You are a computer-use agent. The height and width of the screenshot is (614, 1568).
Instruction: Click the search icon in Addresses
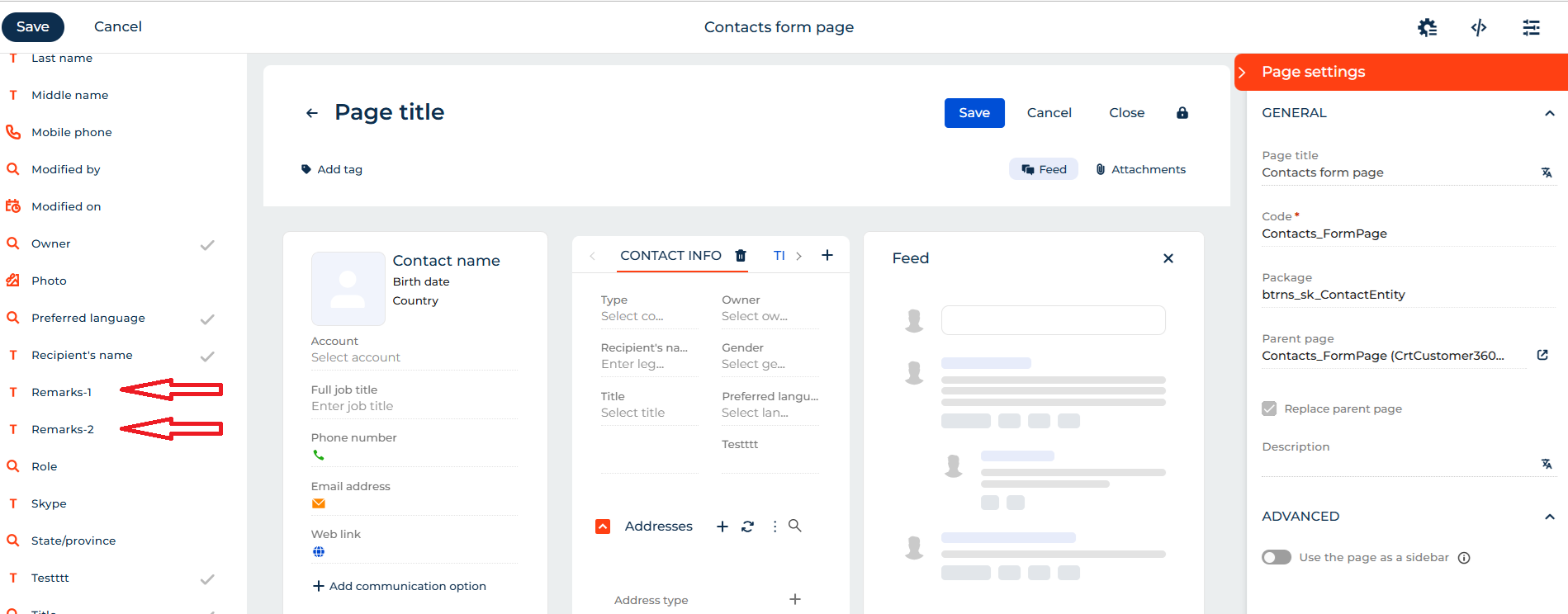(x=795, y=526)
